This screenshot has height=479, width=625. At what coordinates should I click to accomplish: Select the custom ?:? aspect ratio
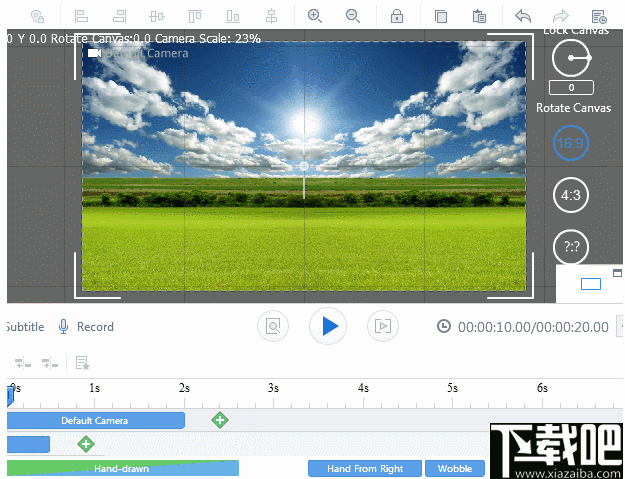click(x=571, y=247)
